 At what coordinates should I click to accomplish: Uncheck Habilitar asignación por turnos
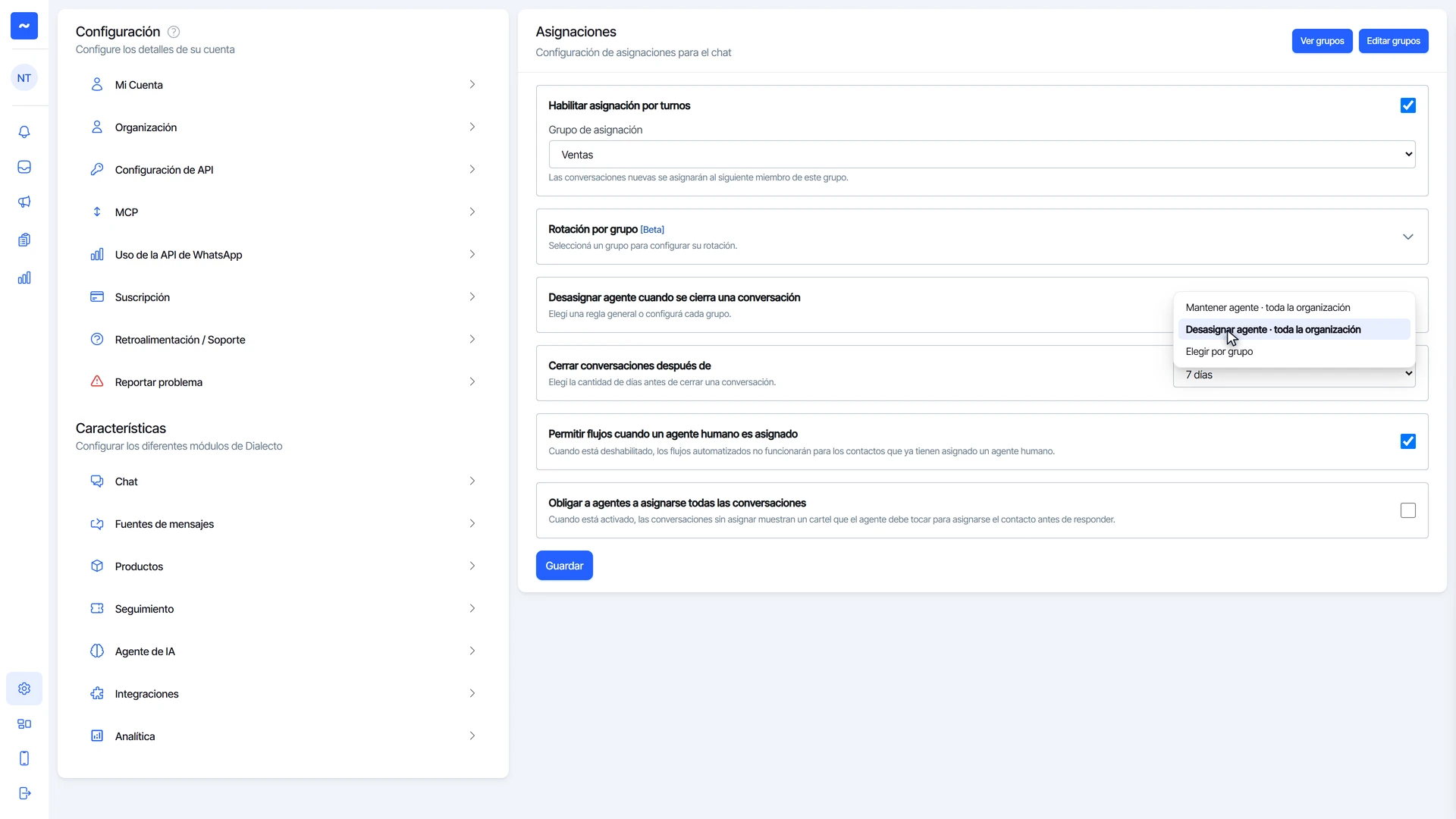click(x=1407, y=105)
